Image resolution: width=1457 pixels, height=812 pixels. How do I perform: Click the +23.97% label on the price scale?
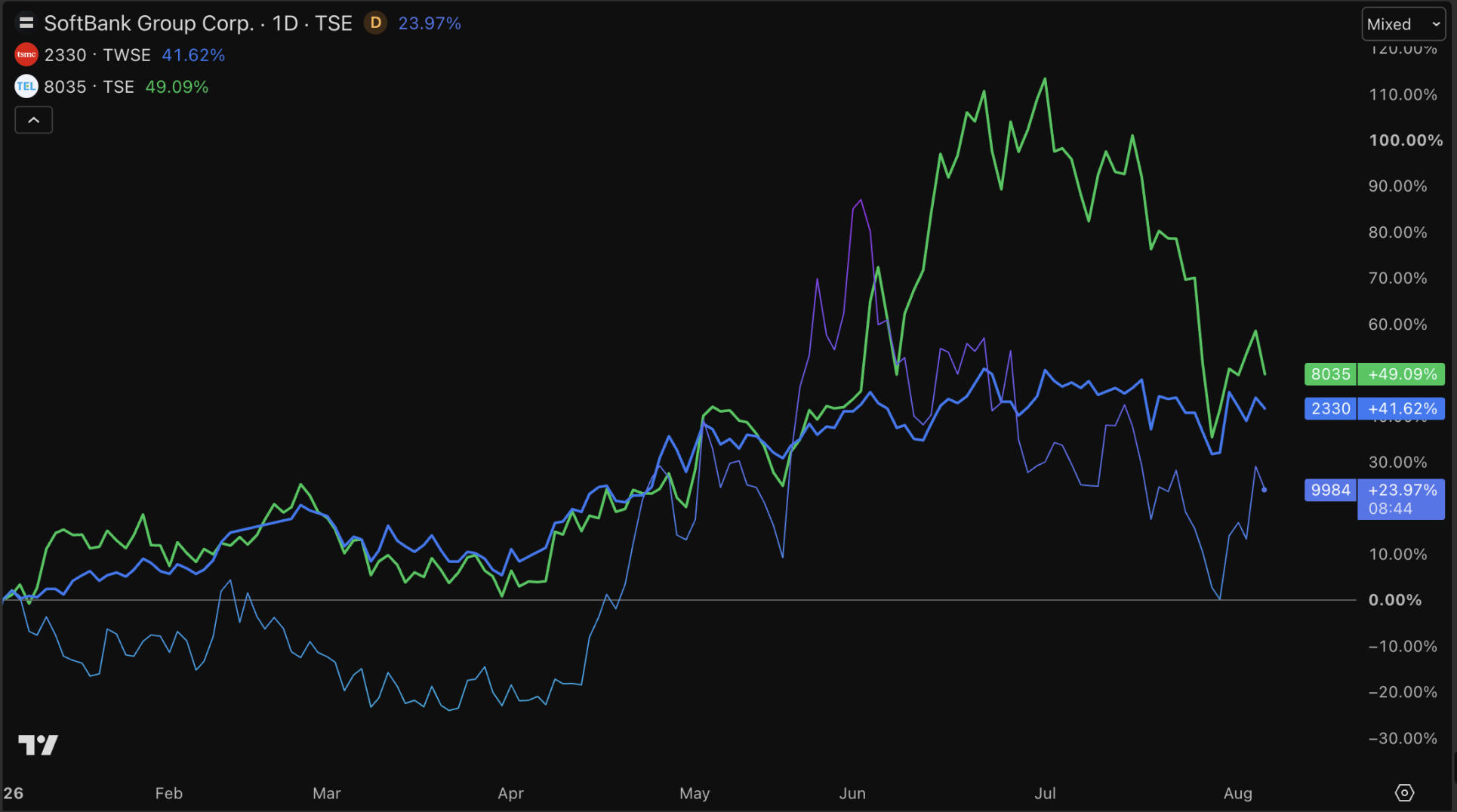pyautogui.click(x=1402, y=491)
